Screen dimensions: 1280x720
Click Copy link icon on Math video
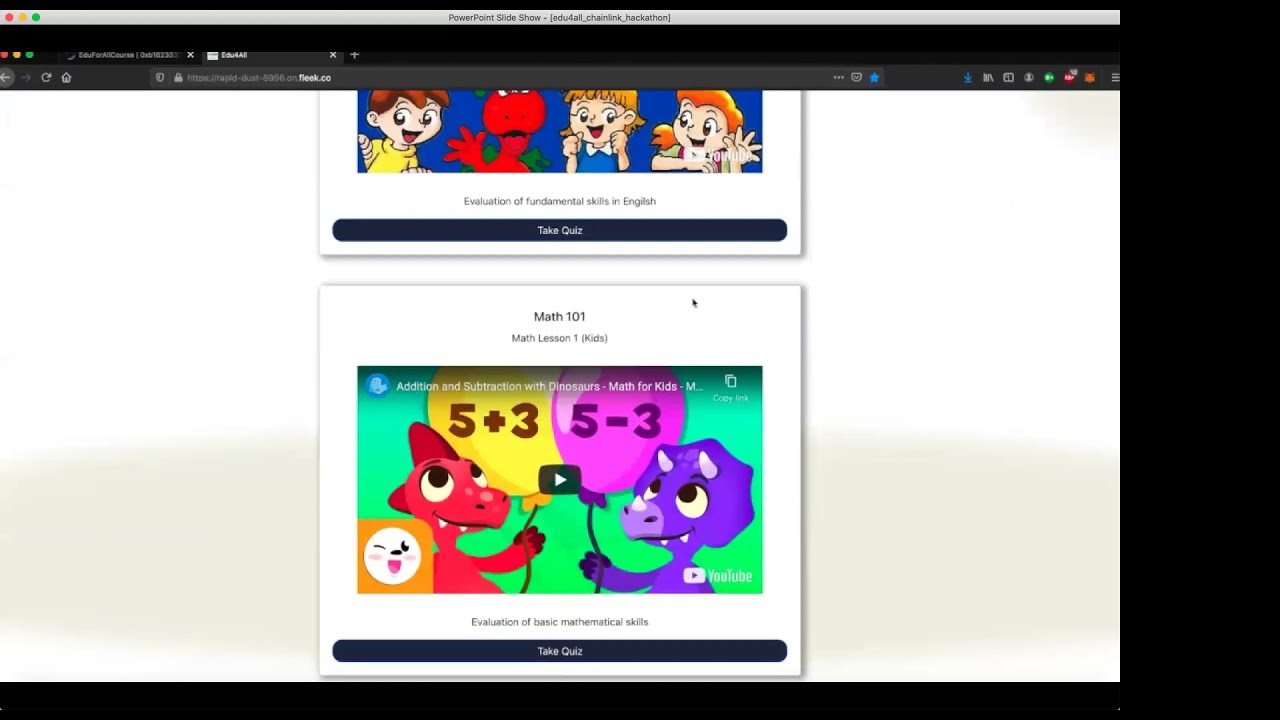(731, 388)
